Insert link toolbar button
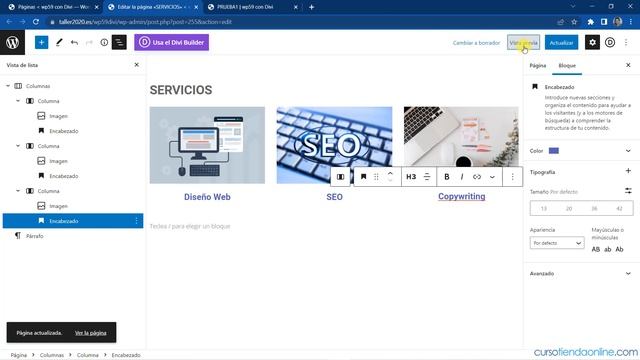Screen dimensions: 640x360 coord(477,177)
